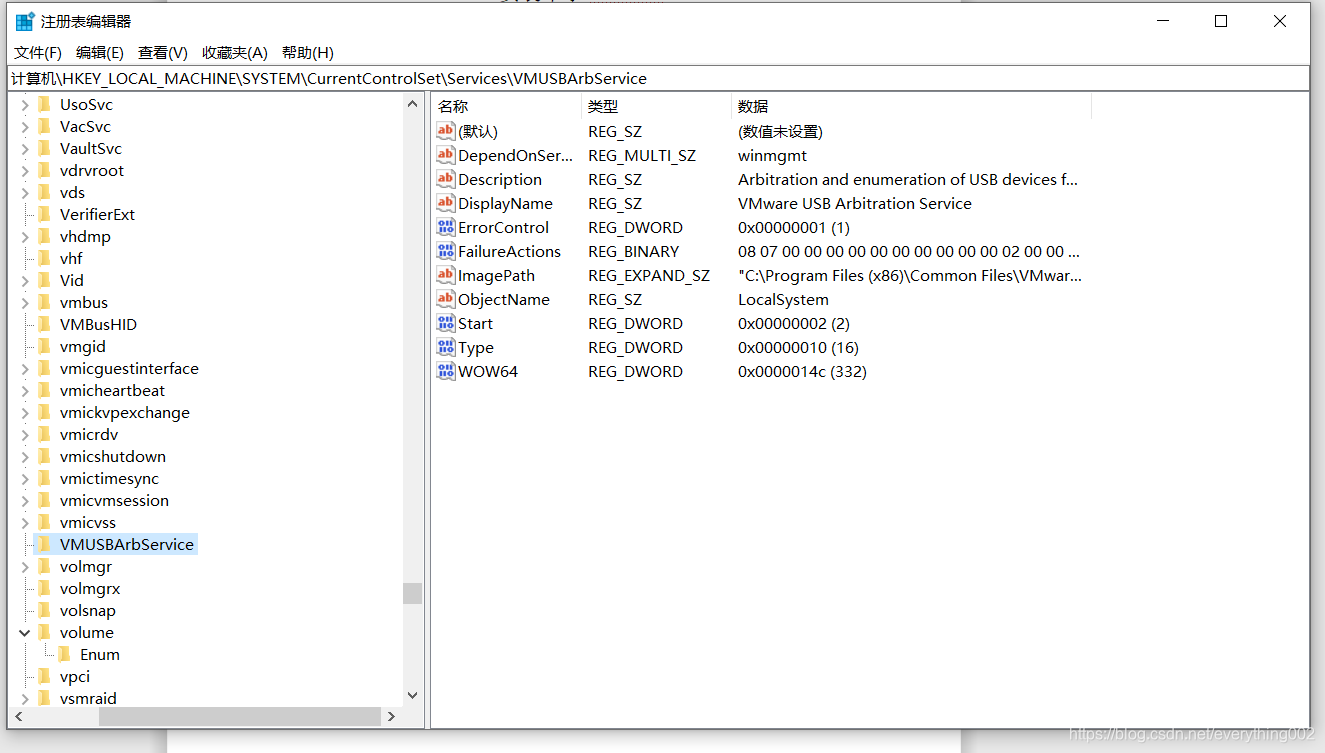Image resolution: width=1325 pixels, height=753 pixels.
Task: Click the Registry Editor app icon in title bar
Action: click(x=25, y=21)
